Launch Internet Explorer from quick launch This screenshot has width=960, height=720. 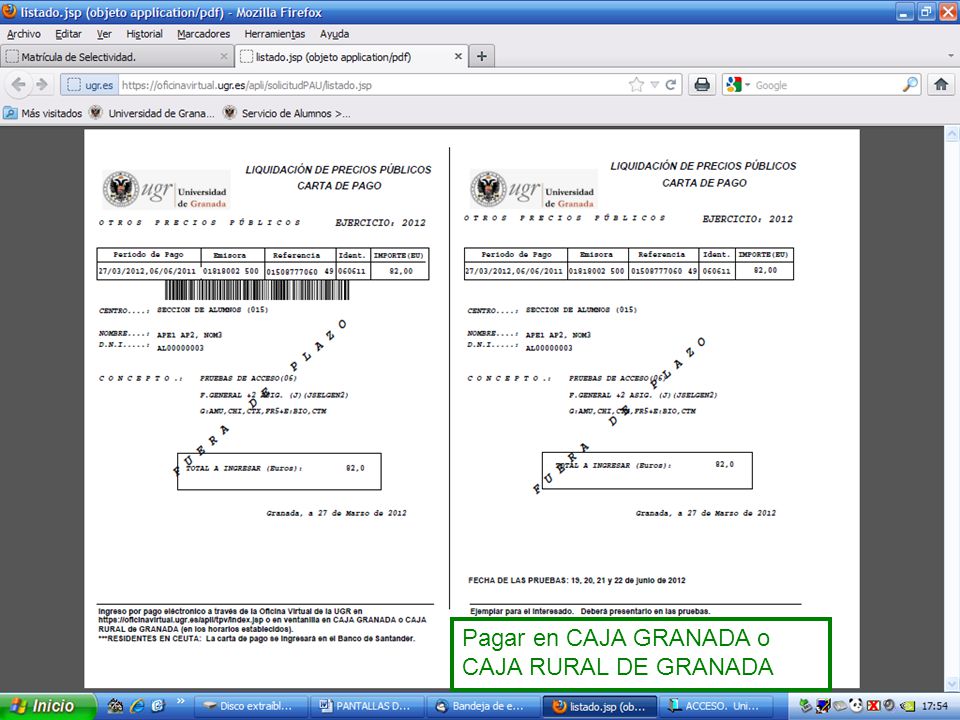point(136,706)
